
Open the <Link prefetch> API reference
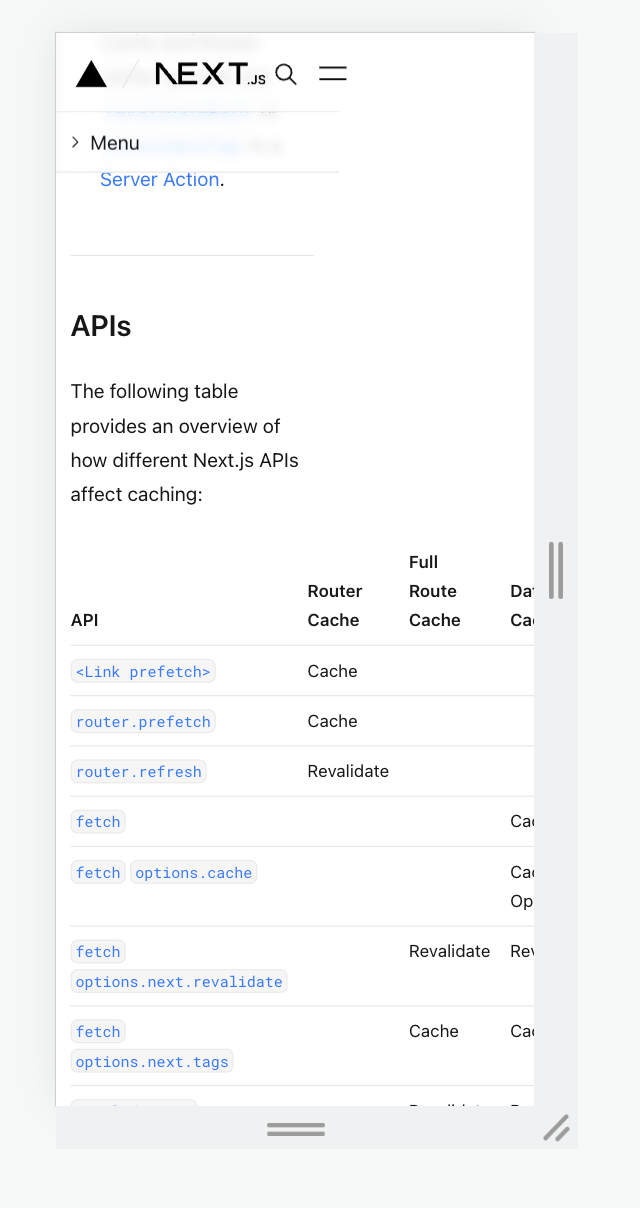(142, 671)
